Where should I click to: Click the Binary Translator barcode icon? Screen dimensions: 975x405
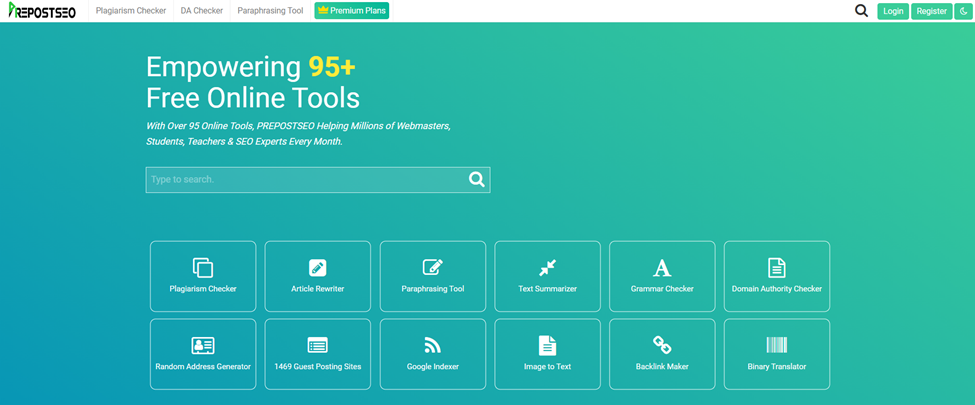(x=777, y=345)
